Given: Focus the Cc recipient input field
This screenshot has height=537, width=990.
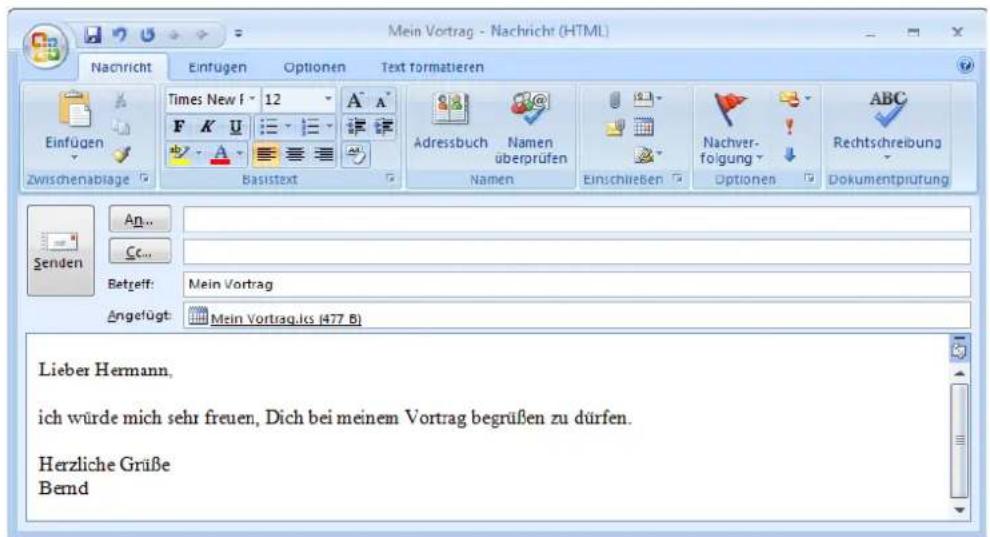Looking at the screenshot, I should click(x=576, y=252).
